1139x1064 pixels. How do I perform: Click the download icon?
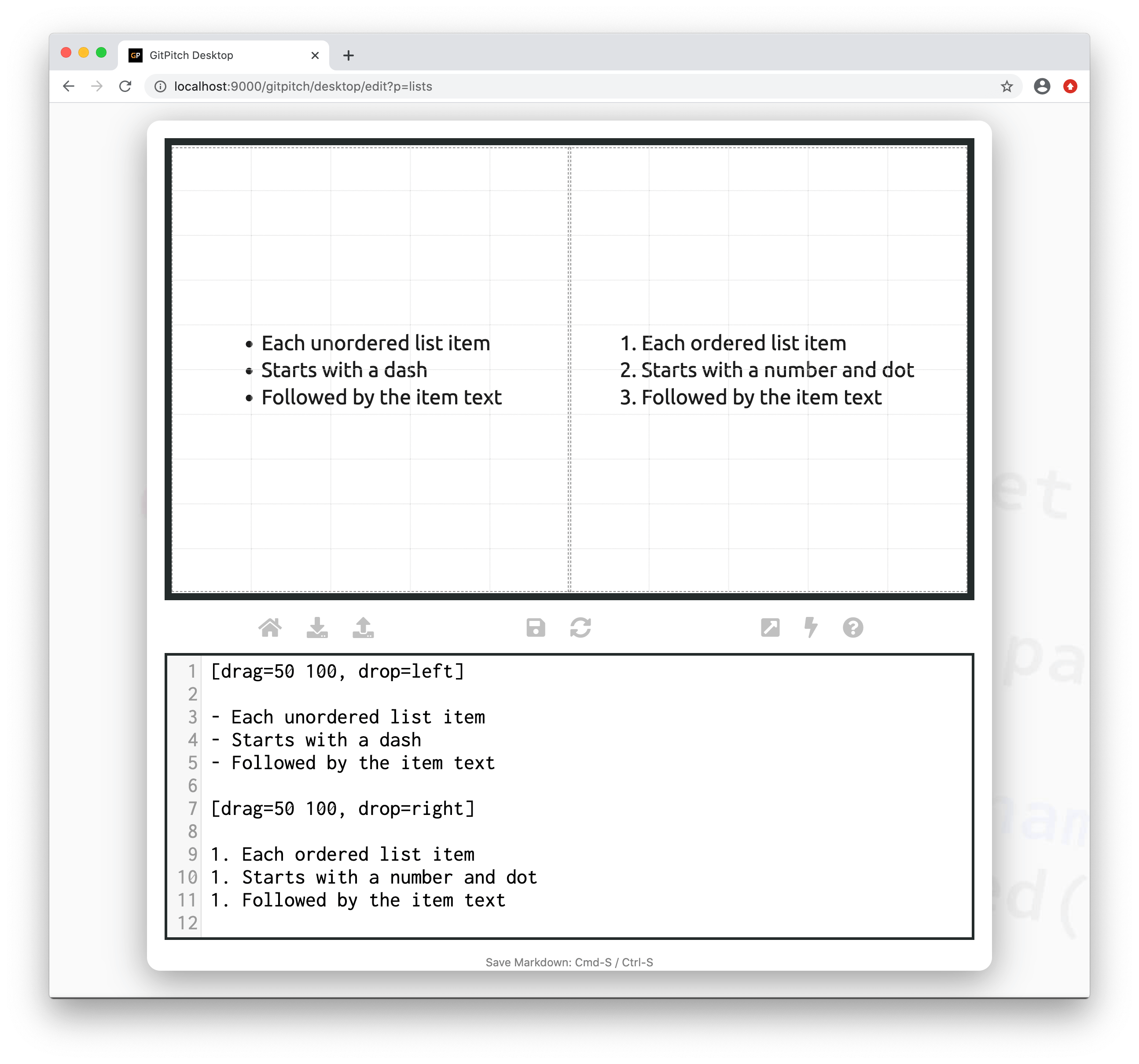pyautogui.click(x=318, y=628)
